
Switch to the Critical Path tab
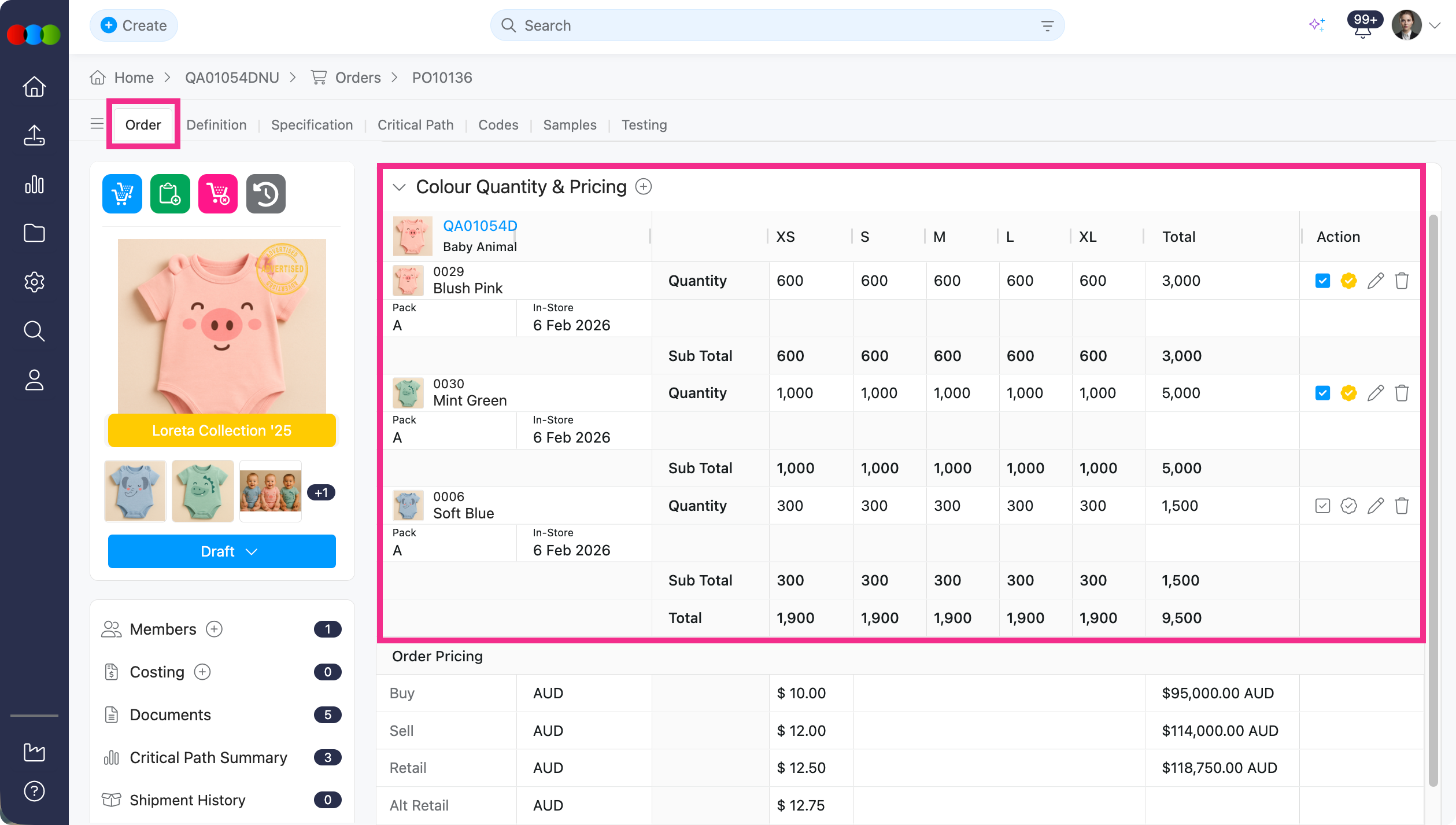[415, 124]
